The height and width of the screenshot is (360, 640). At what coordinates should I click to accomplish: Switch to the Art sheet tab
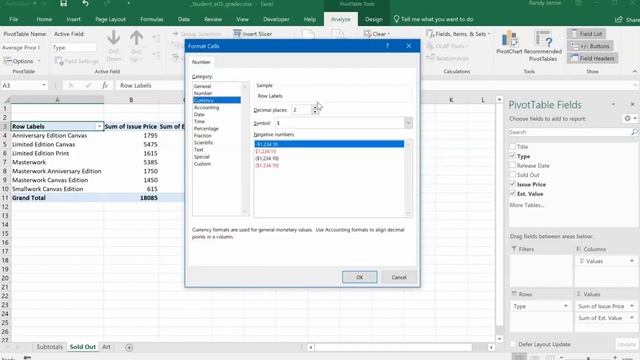pos(106,347)
